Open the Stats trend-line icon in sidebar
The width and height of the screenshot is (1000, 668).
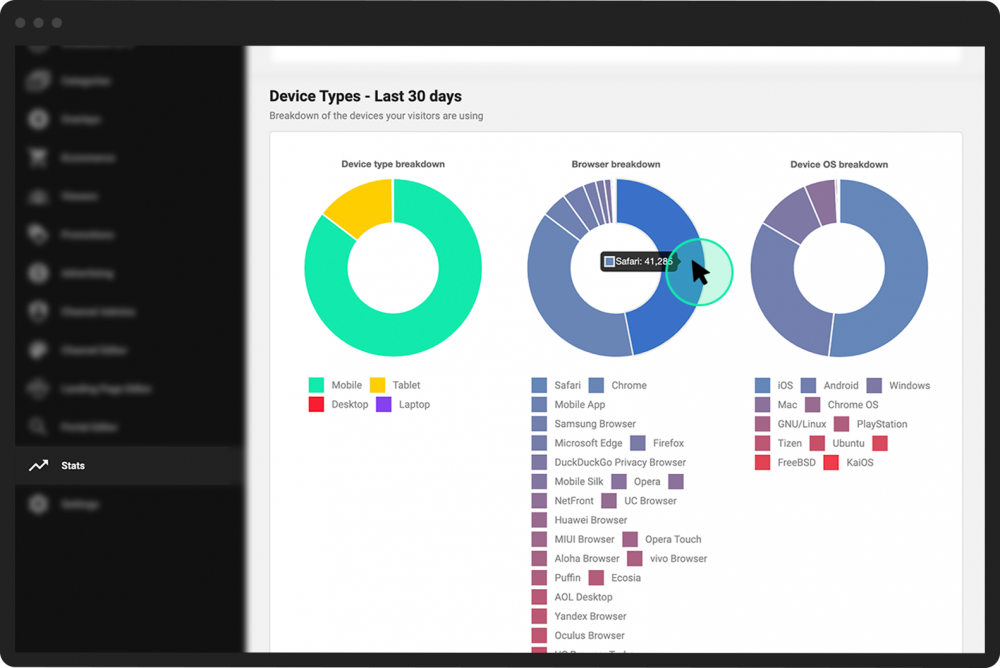[38, 465]
